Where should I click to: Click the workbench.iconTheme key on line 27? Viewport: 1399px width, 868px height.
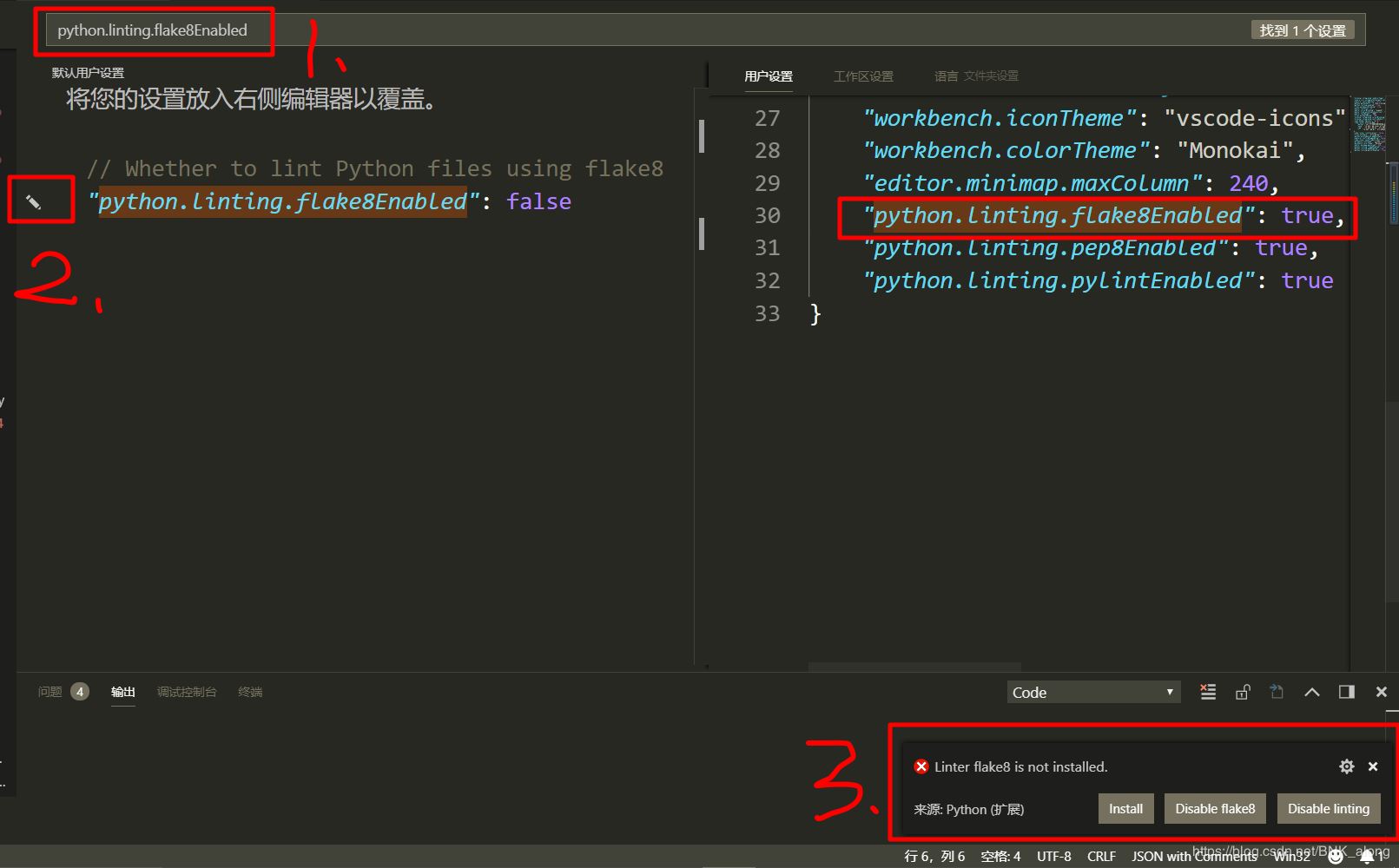pyautogui.click(x=999, y=118)
